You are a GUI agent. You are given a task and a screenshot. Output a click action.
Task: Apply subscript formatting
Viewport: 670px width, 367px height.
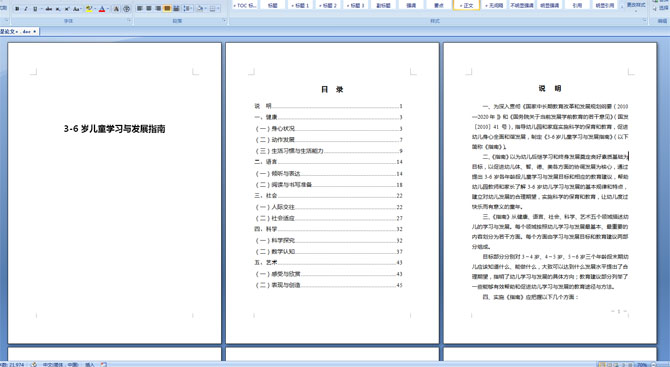(x=58, y=9)
